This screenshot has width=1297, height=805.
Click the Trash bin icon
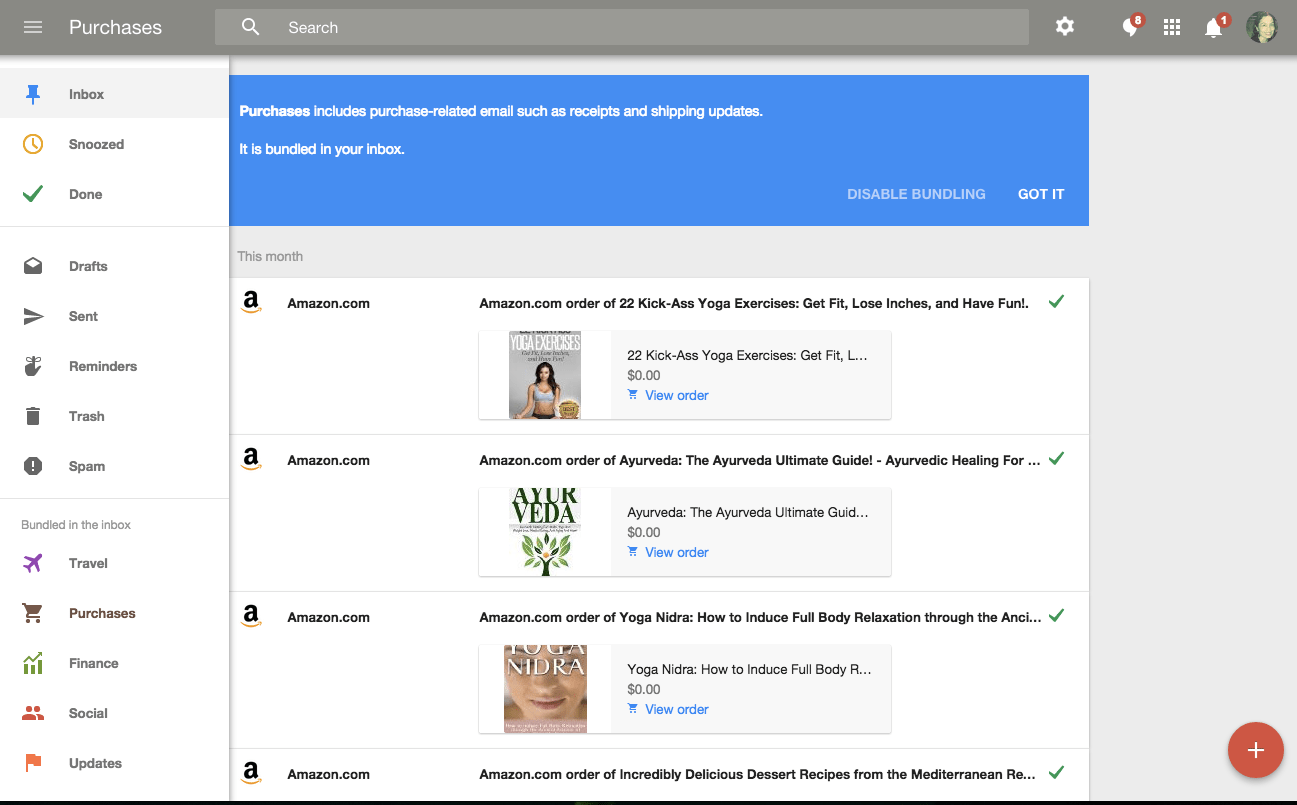33,416
